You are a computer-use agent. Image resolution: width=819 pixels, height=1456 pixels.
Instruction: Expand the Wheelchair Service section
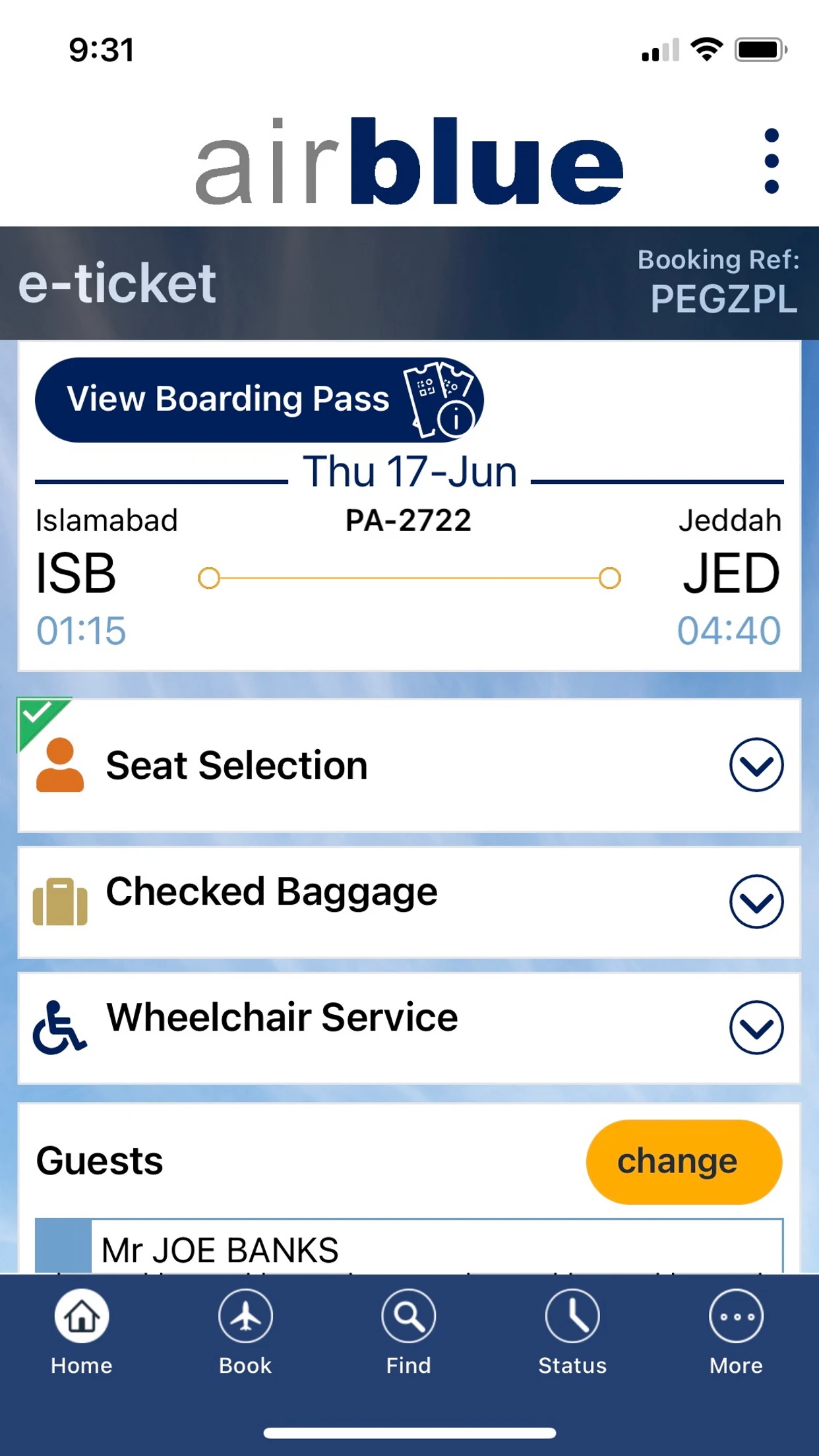756,1027
